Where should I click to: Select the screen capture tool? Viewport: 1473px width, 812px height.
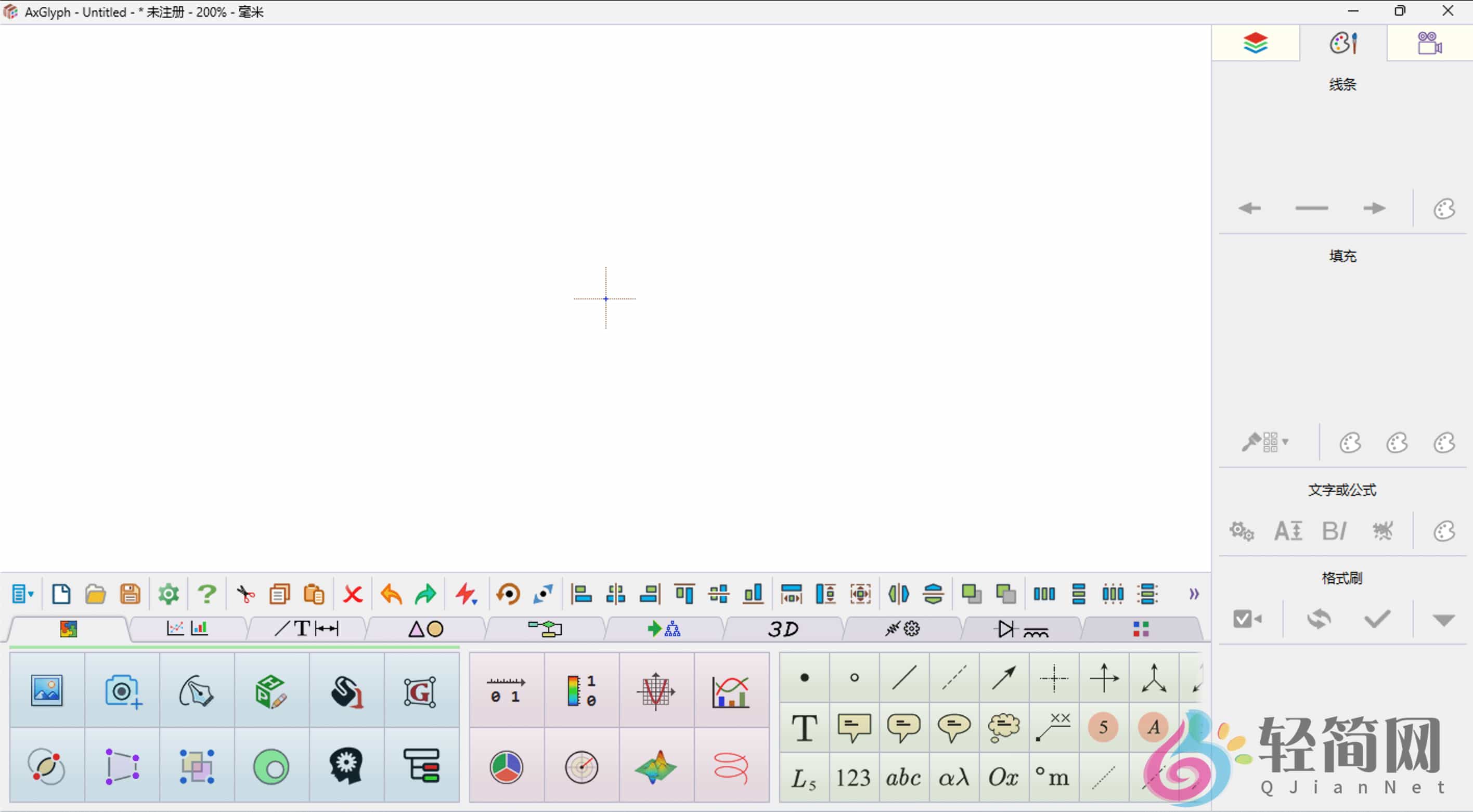click(x=122, y=689)
